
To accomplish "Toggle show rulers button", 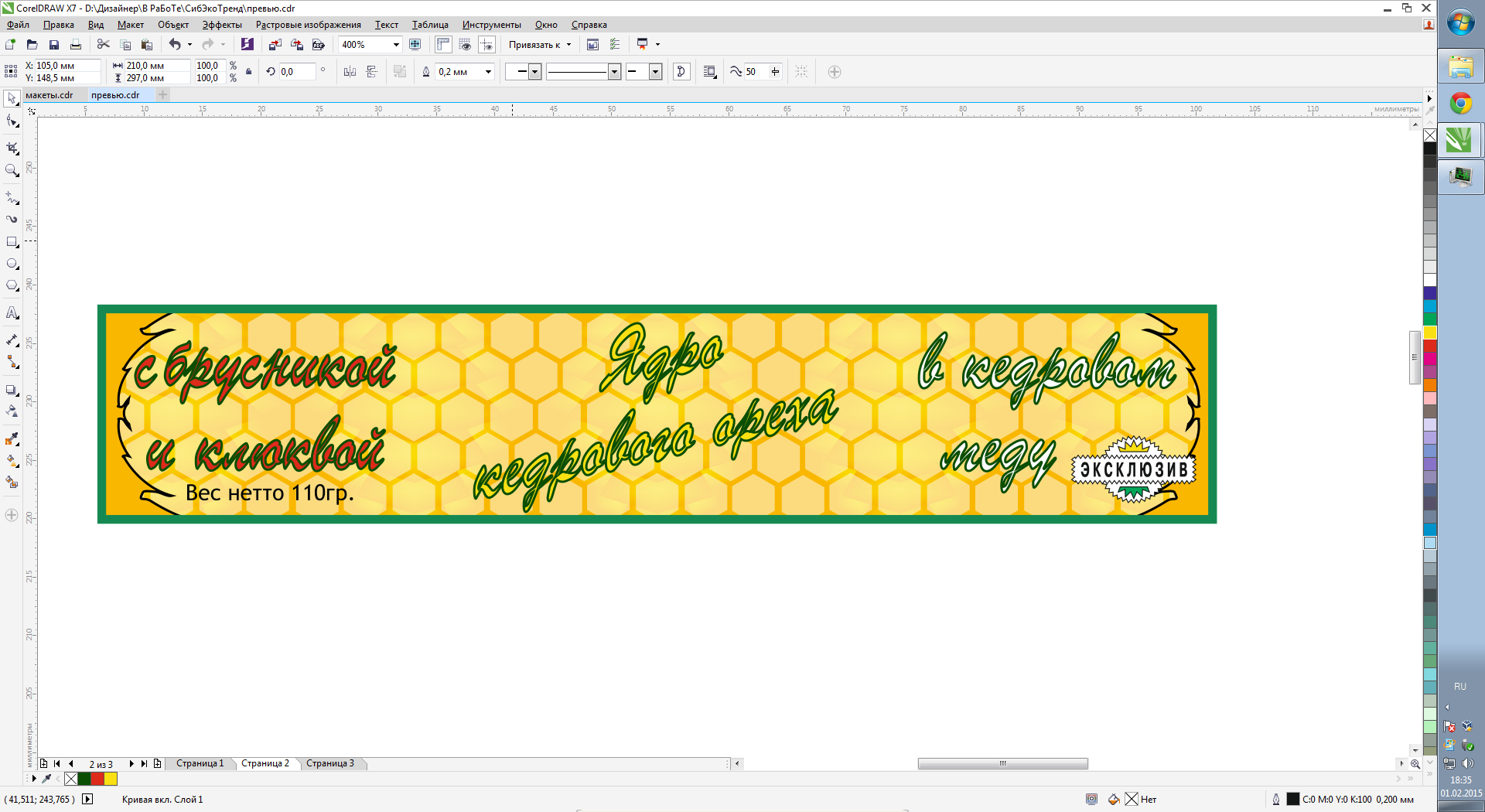I will [x=443, y=45].
